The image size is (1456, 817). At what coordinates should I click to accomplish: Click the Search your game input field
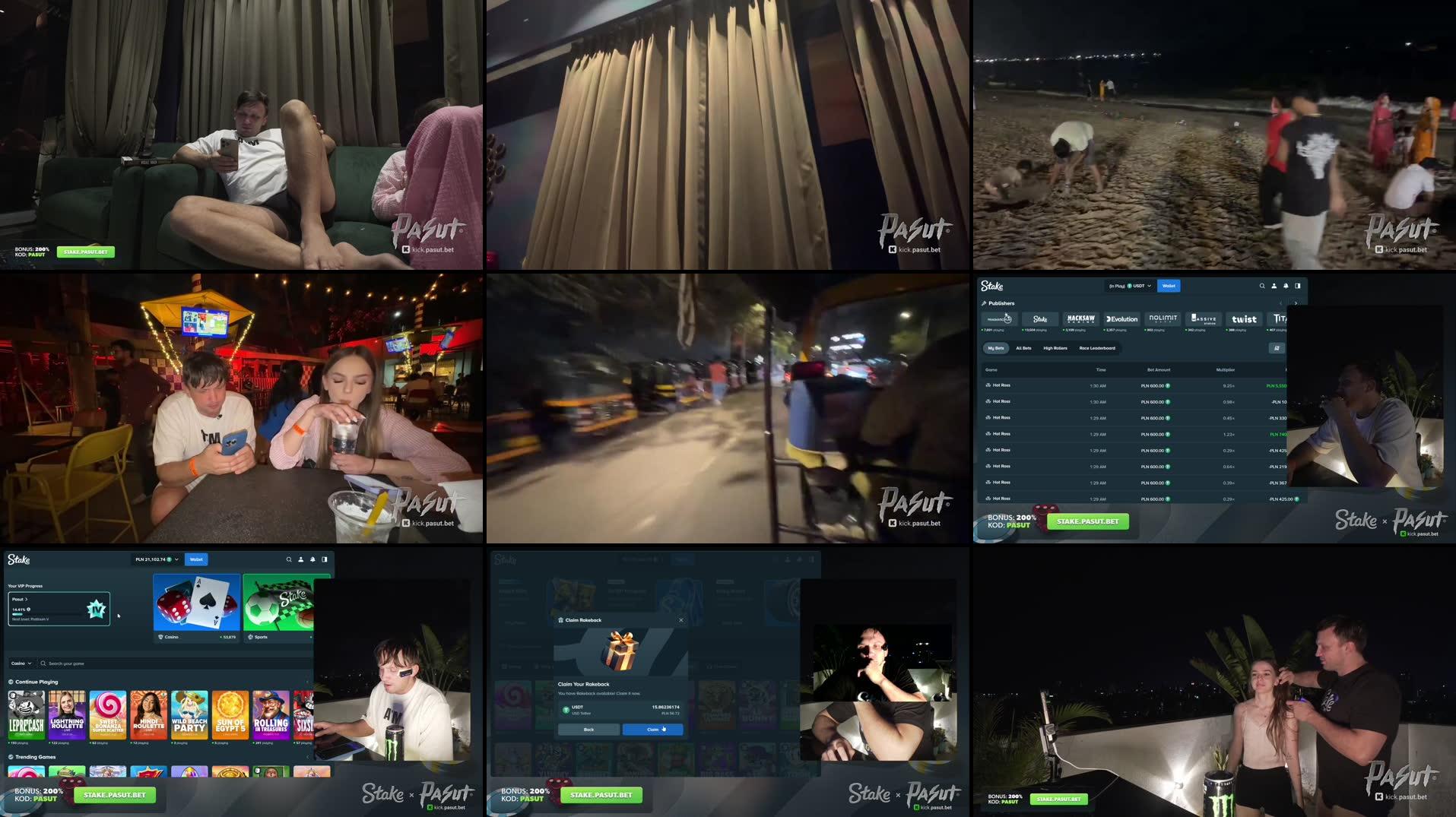76,663
